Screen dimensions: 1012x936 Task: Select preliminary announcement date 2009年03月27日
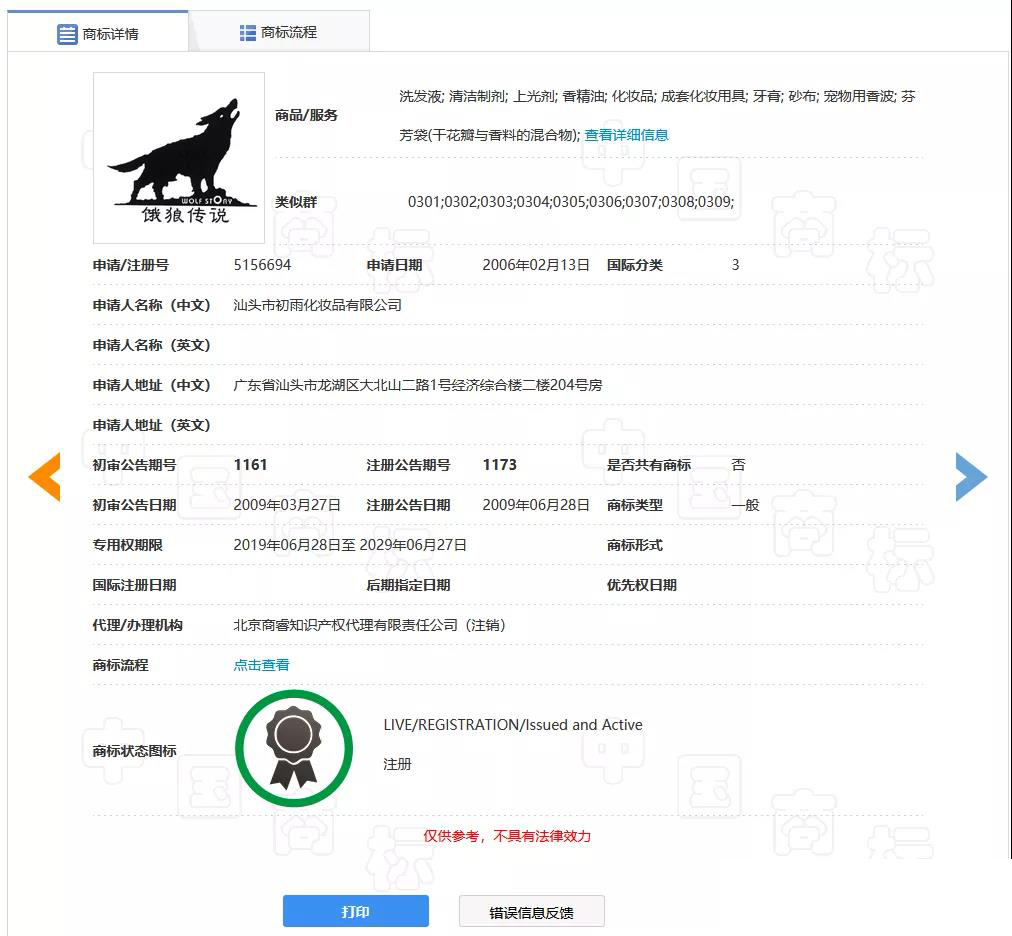click(x=287, y=505)
